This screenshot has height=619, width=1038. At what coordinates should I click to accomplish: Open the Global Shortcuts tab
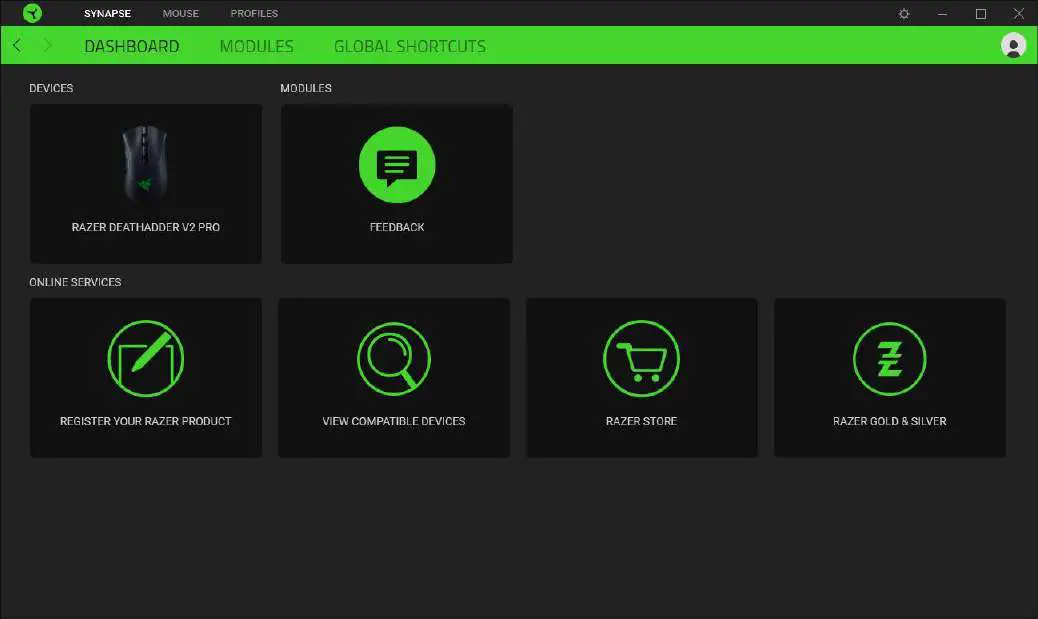coord(410,46)
